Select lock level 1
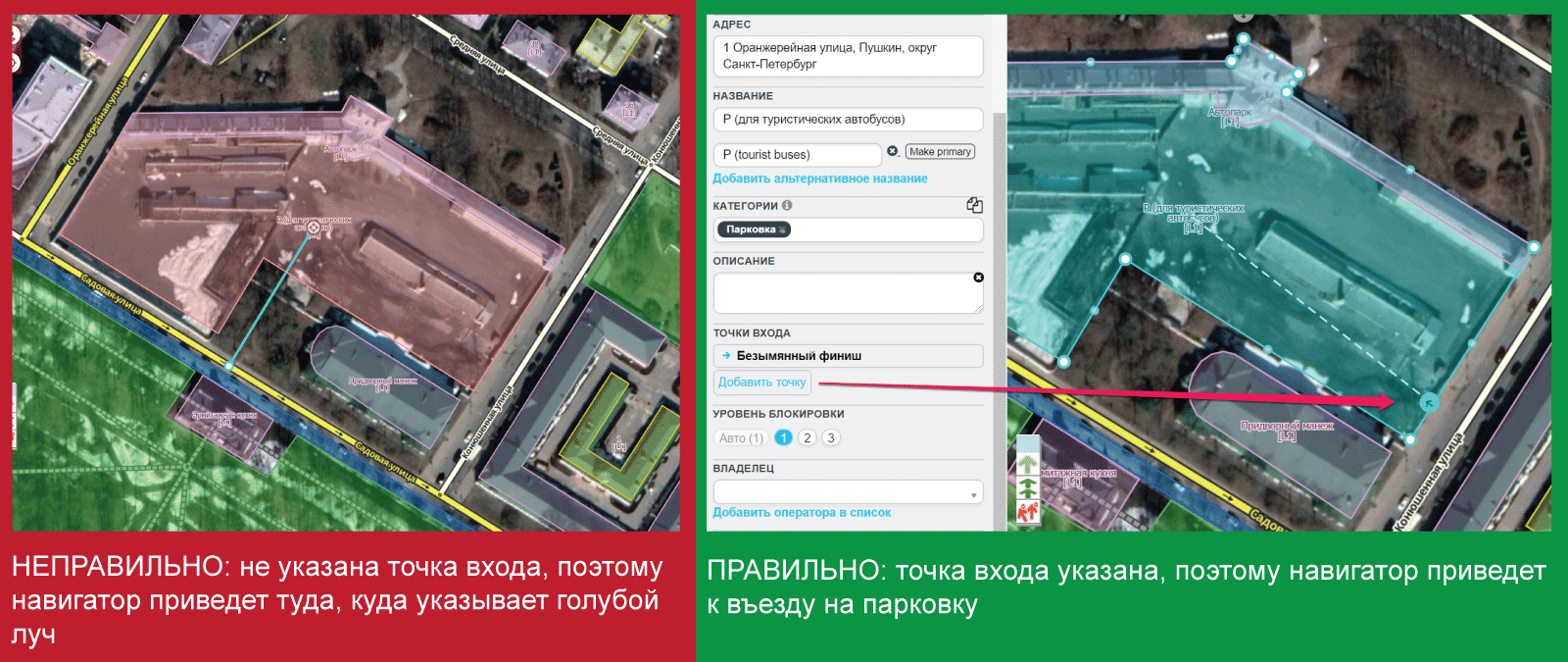Viewport: 1568px width, 662px height. (x=783, y=438)
